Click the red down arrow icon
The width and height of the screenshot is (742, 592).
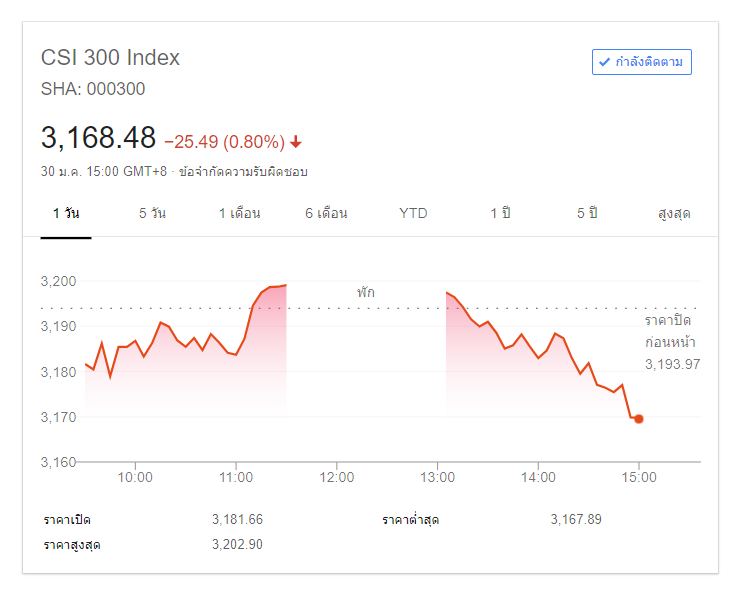point(296,141)
